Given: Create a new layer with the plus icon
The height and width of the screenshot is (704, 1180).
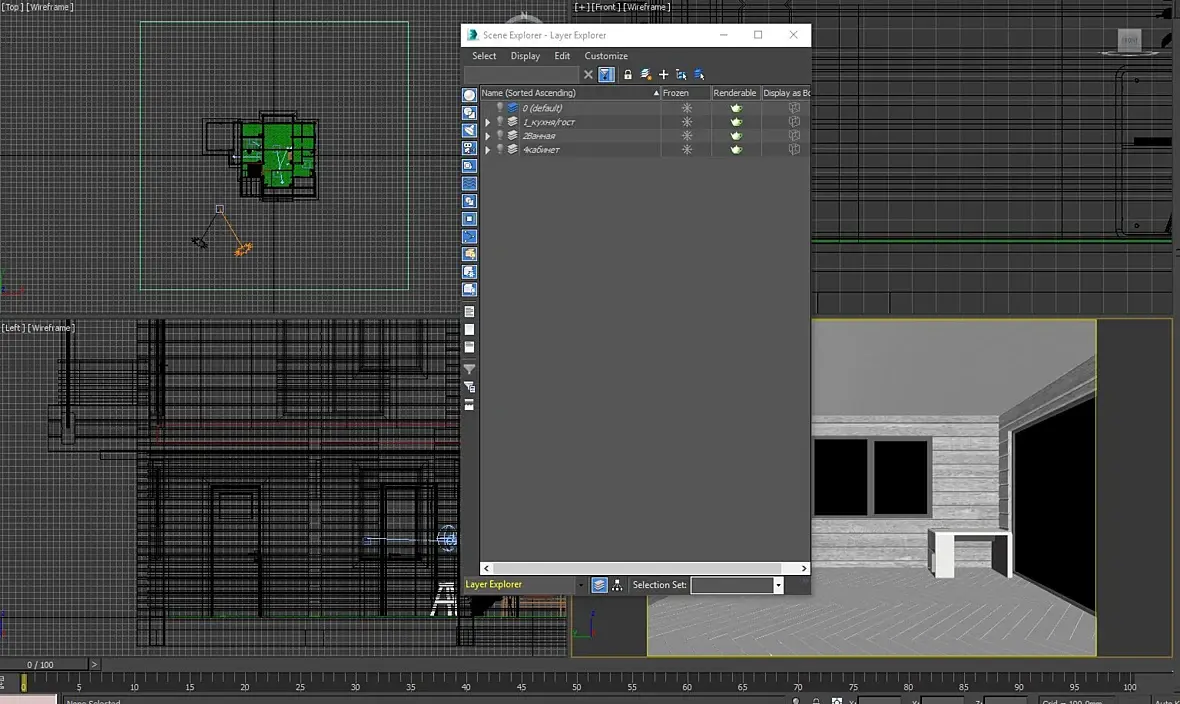Looking at the screenshot, I should coord(663,75).
